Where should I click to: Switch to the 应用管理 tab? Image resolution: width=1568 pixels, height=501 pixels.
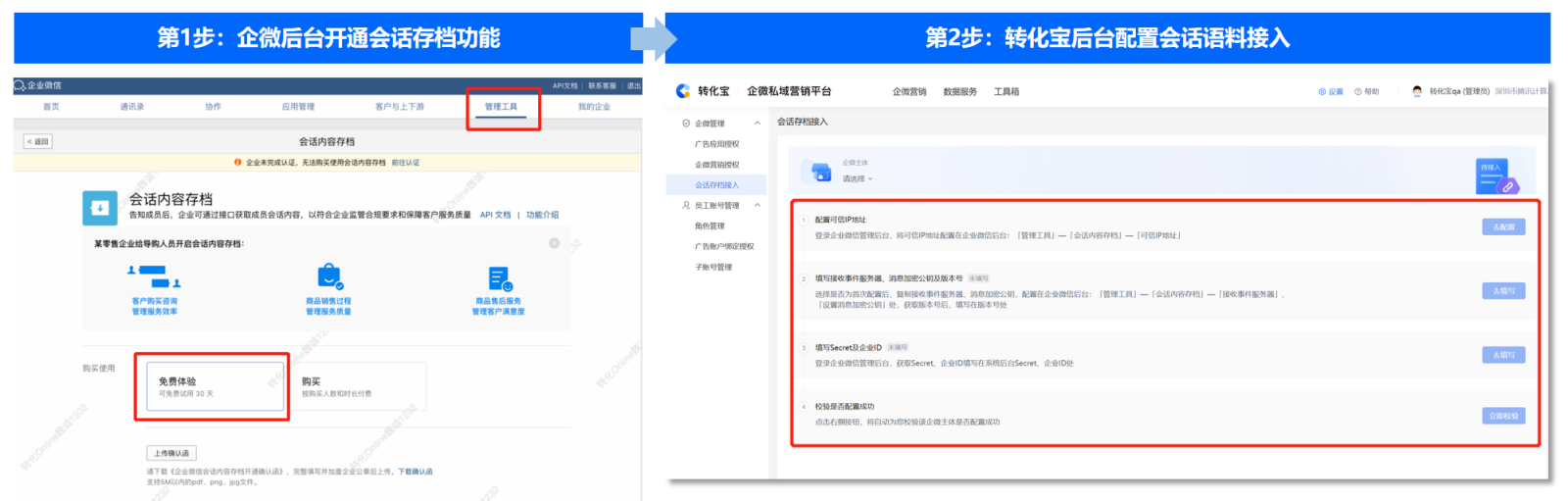pyautogui.click(x=298, y=106)
